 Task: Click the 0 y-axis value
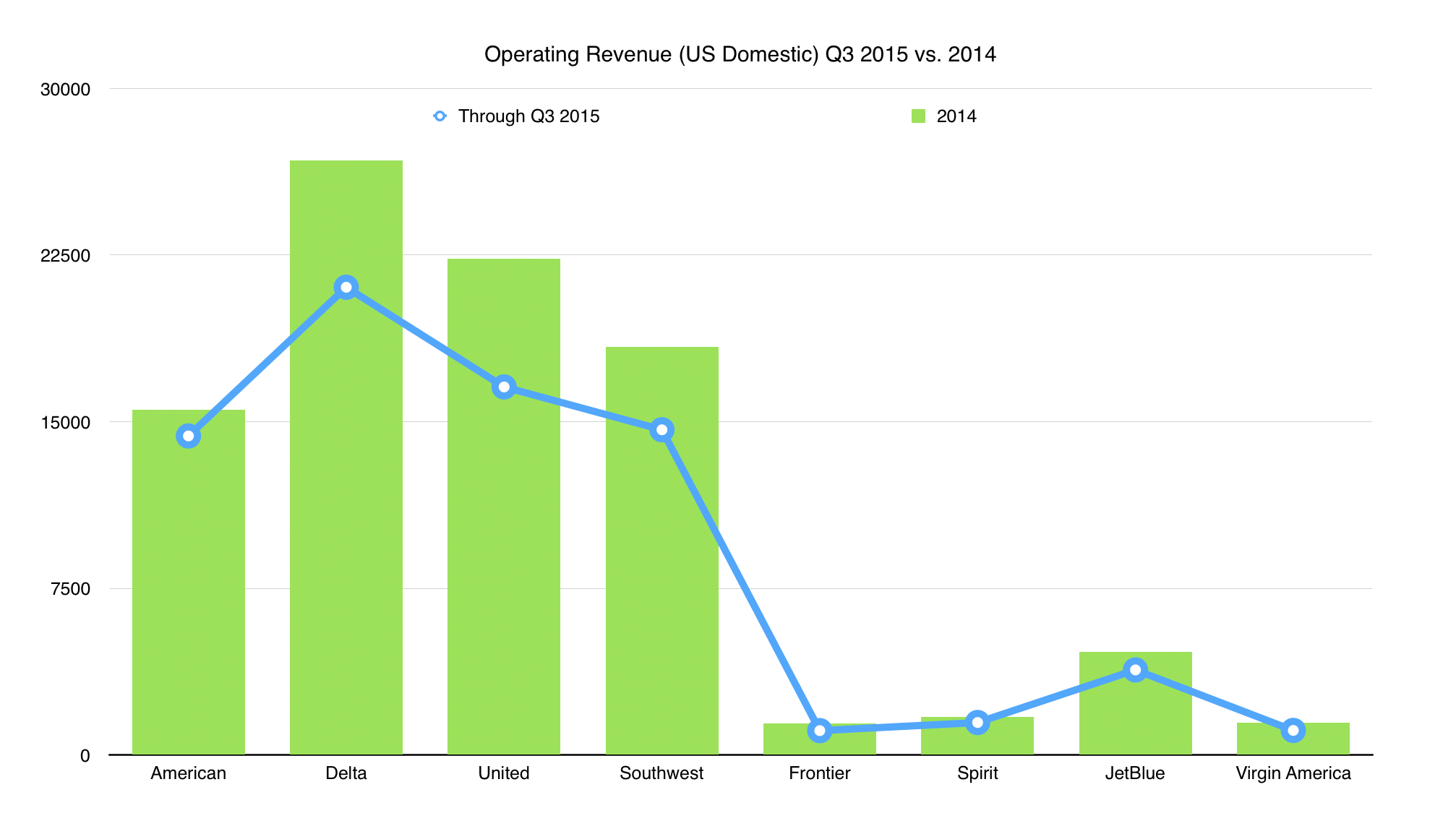pyautogui.click(x=85, y=756)
